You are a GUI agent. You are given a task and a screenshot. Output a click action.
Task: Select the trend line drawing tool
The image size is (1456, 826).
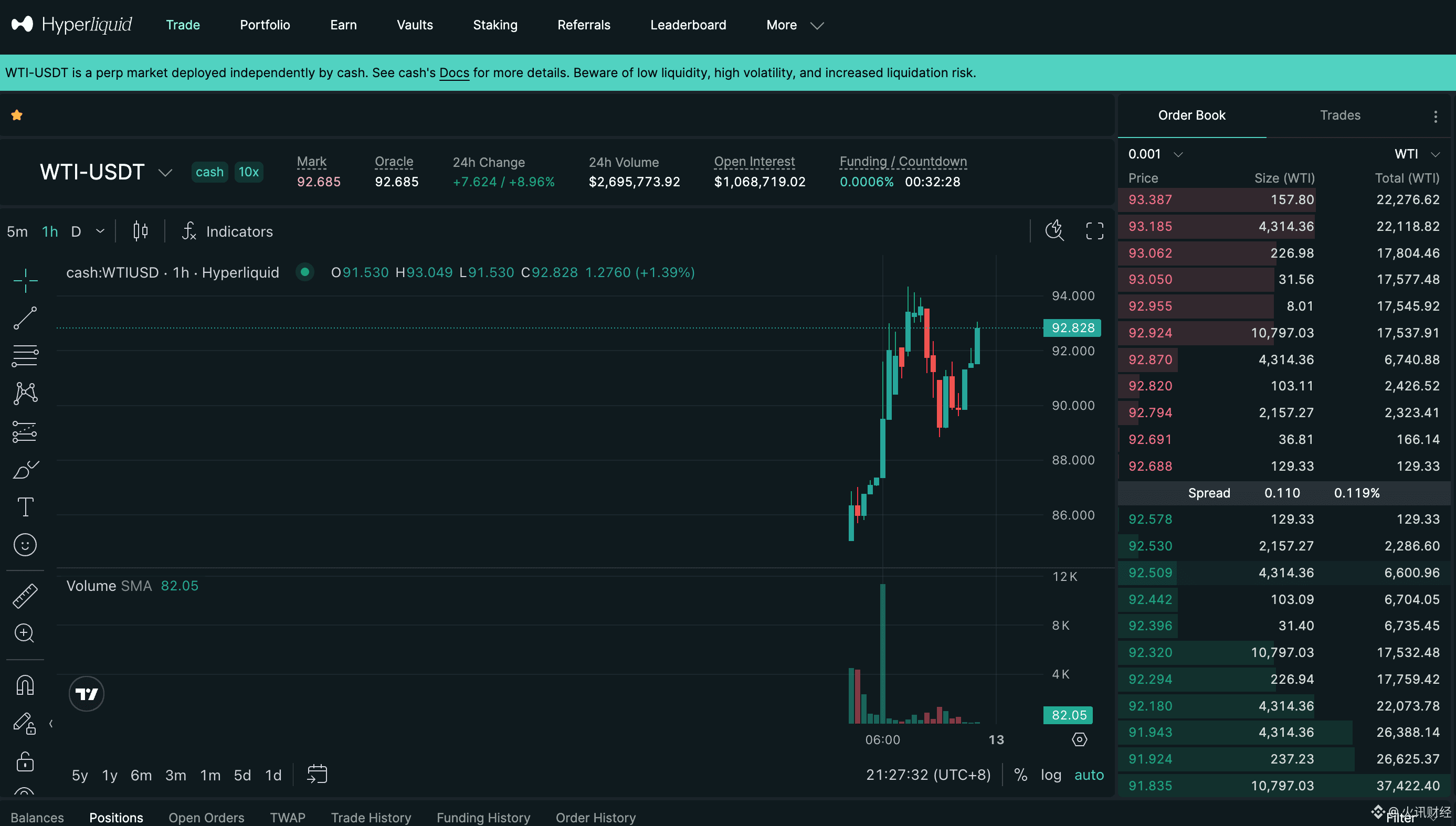tap(25, 318)
